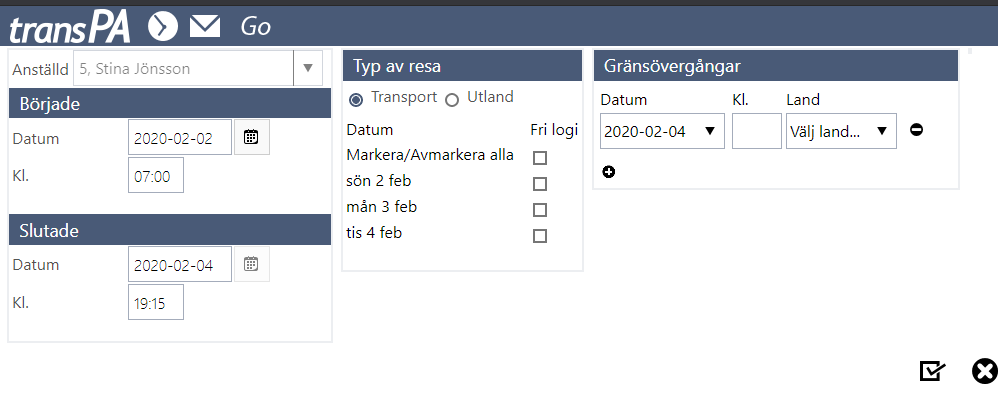The height and width of the screenshot is (415, 998).
Task: Open the round arrow navigation icon
Action: pyautogui.click(x=163, y=27)
